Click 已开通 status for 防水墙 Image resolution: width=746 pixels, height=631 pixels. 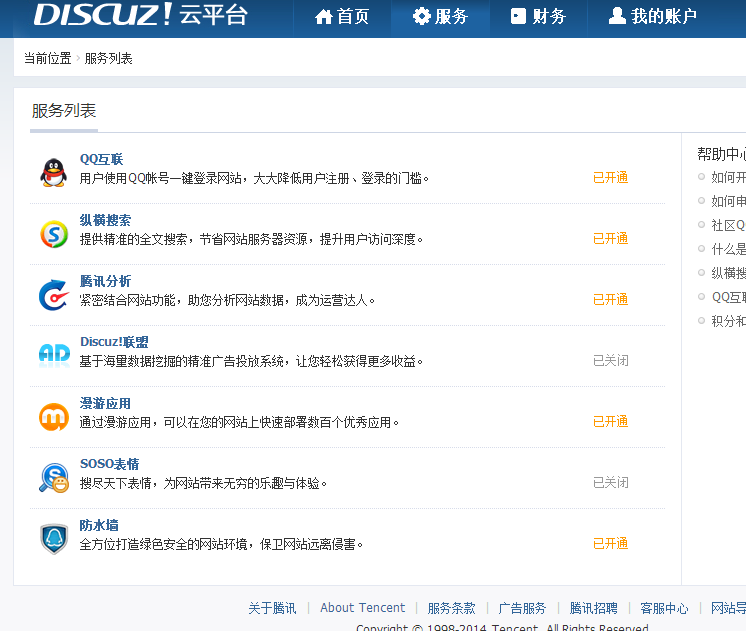(x=610, y=543)
